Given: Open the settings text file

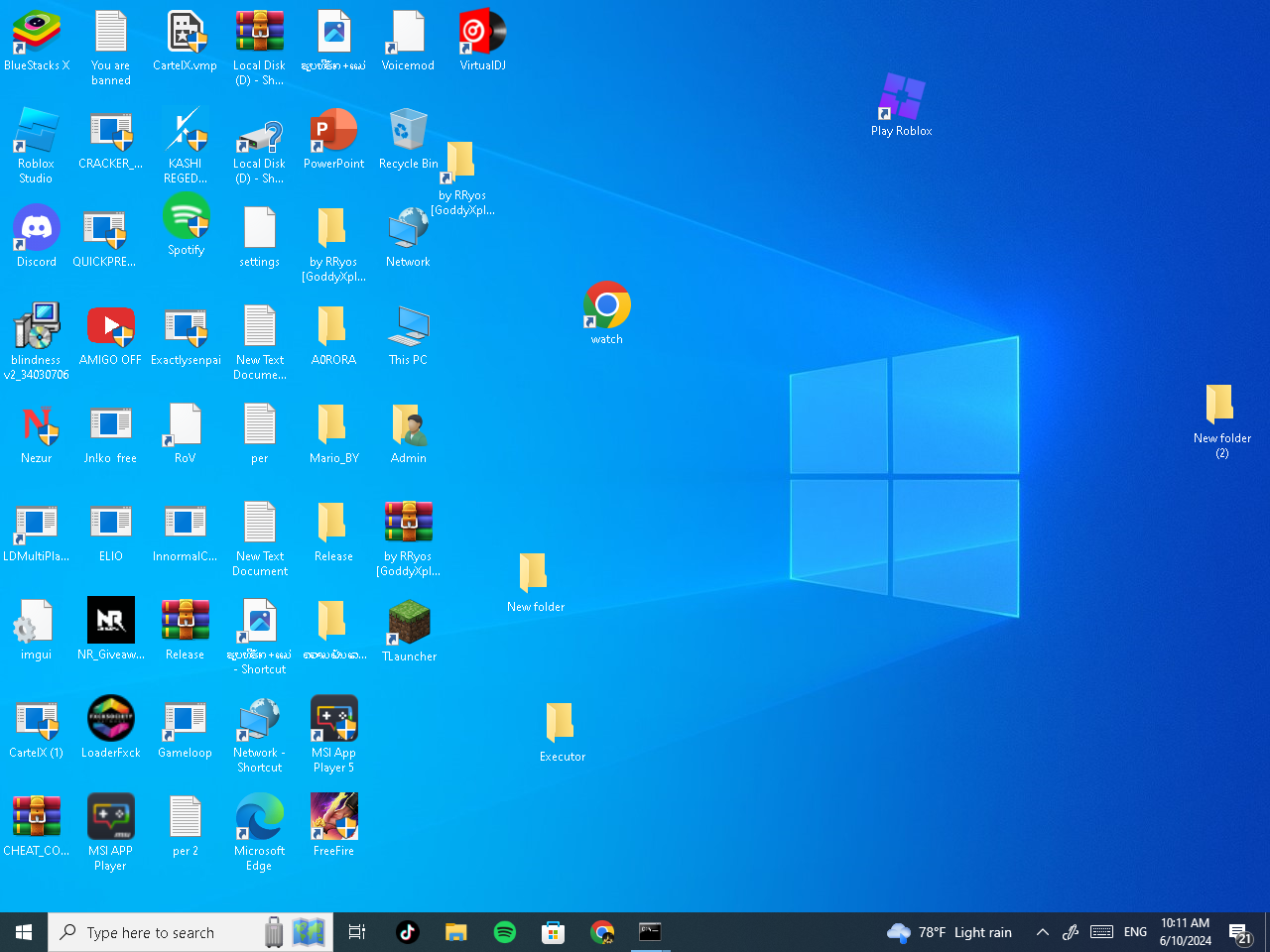Looking at the screenshot, I should (260, 238).
